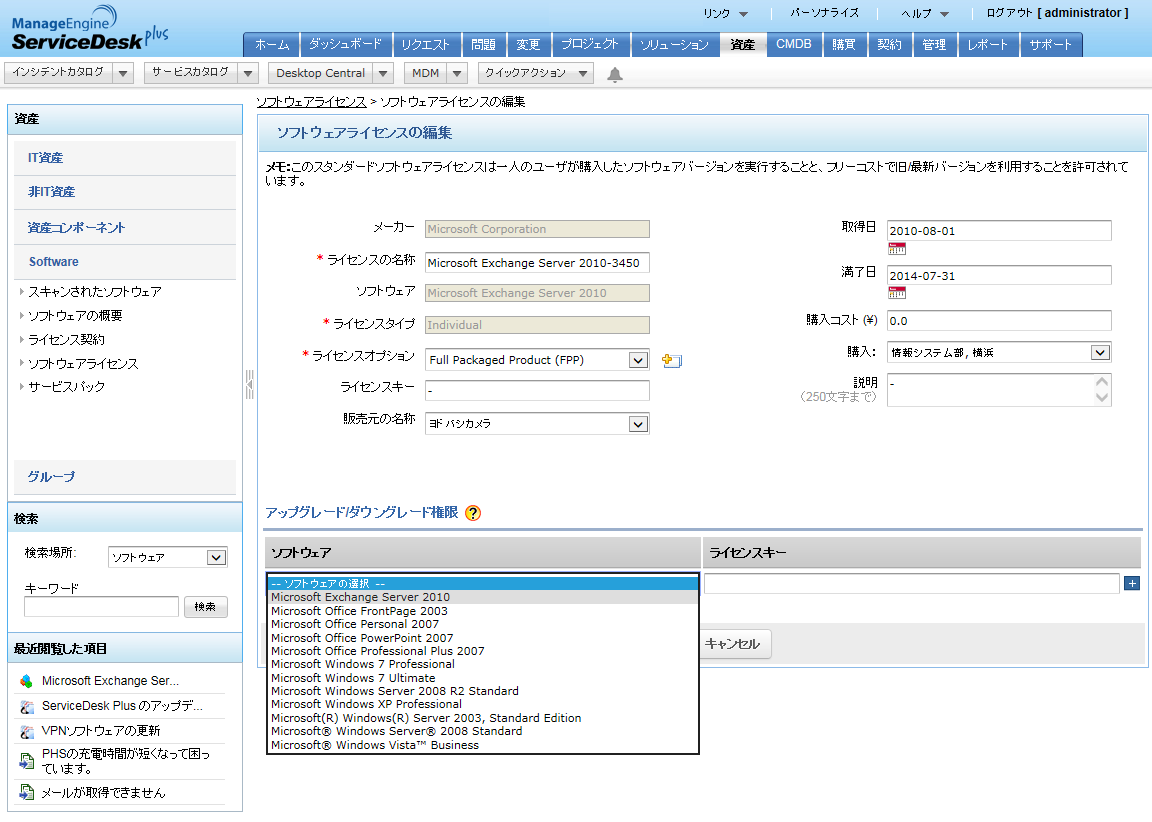Image resolution: width=1152 pixels, height=822 pixels.
Task: Switch to 契約 tab
Action: point(889,45)
